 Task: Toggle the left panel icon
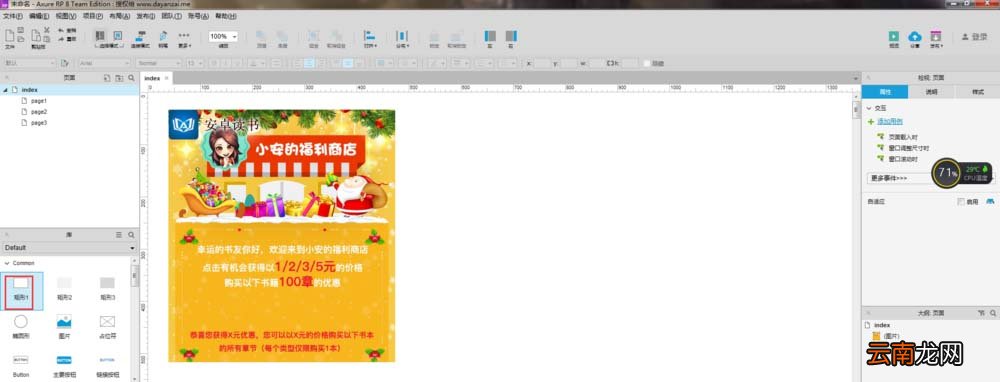(x=490, y=36)
